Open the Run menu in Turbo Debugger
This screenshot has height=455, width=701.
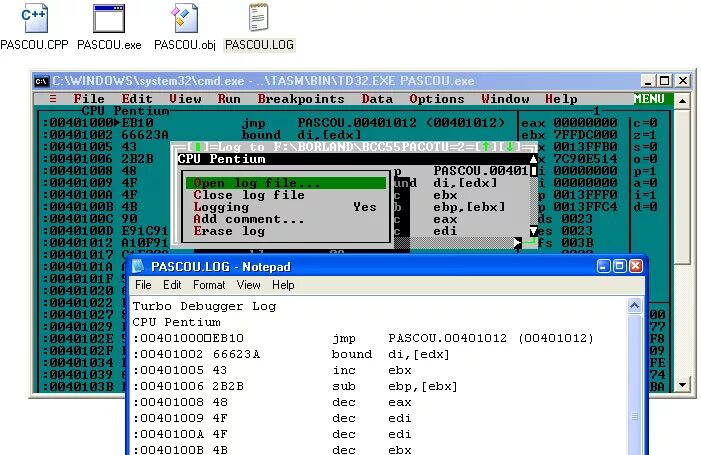coord(229,99)
